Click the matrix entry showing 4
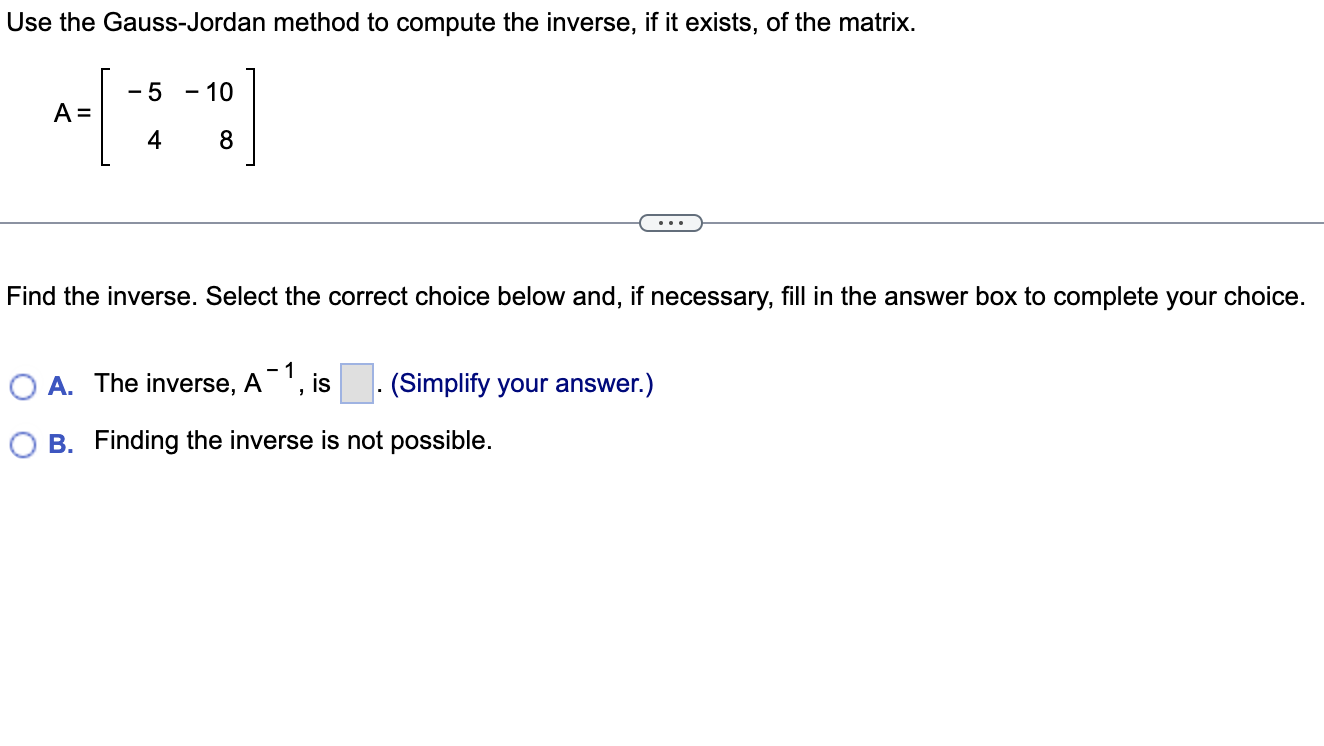1324x746 pixels. coord(155,141)
